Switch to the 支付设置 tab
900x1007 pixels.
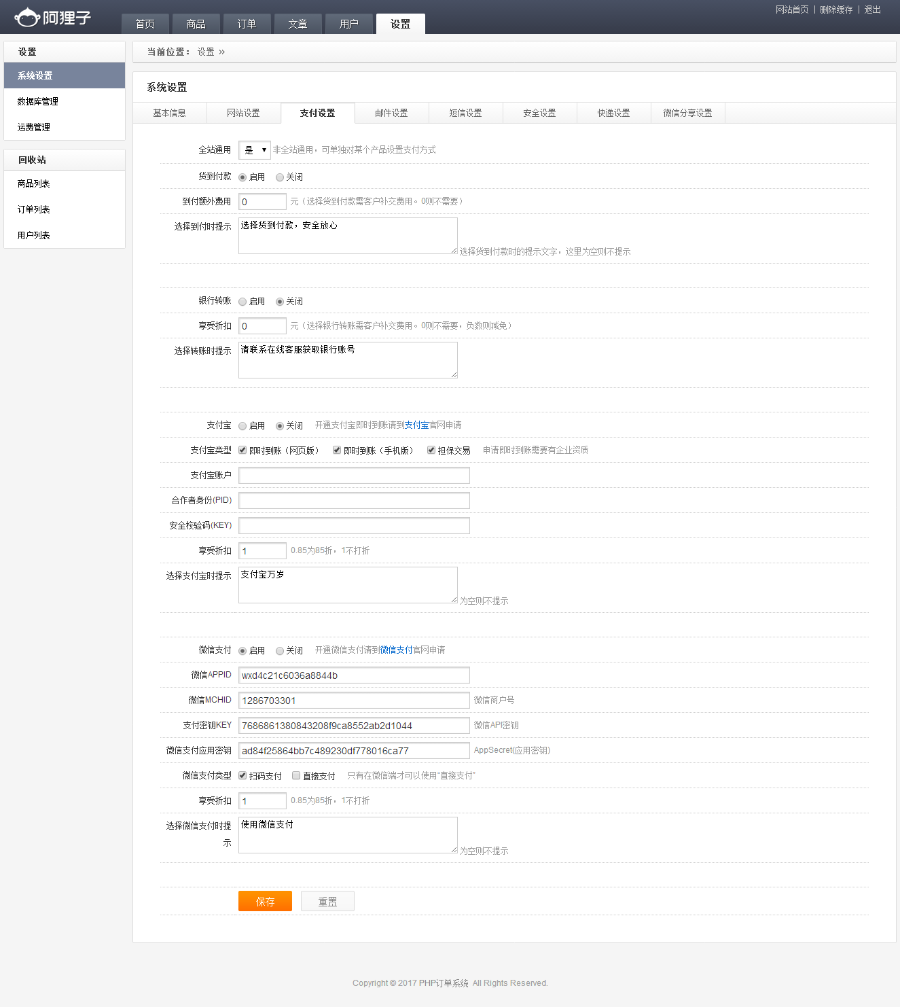(317, 113)
